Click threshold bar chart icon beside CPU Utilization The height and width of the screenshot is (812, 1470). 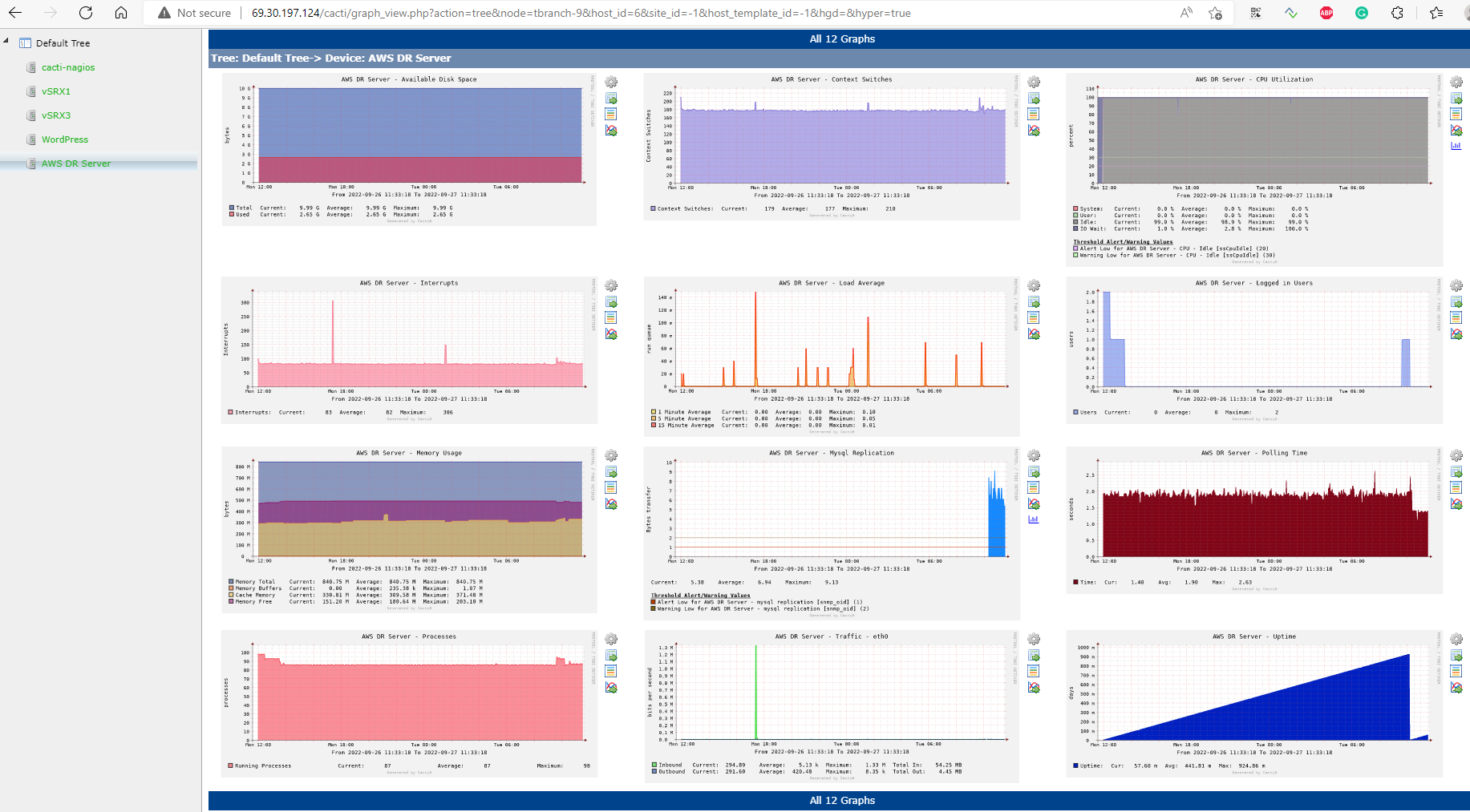(1456, 146)
